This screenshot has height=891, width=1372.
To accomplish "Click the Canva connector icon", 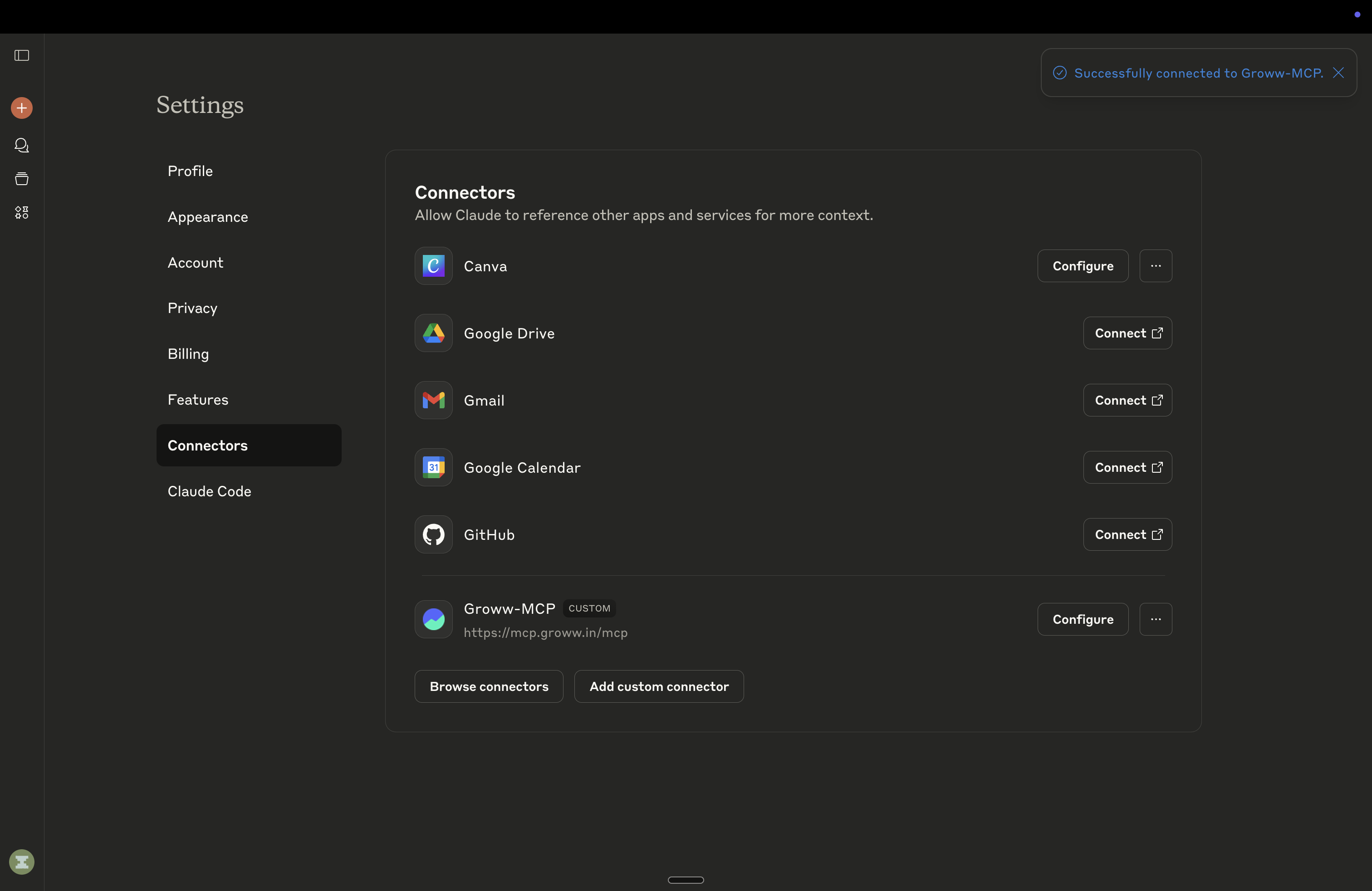I will (x=433, y=266).
